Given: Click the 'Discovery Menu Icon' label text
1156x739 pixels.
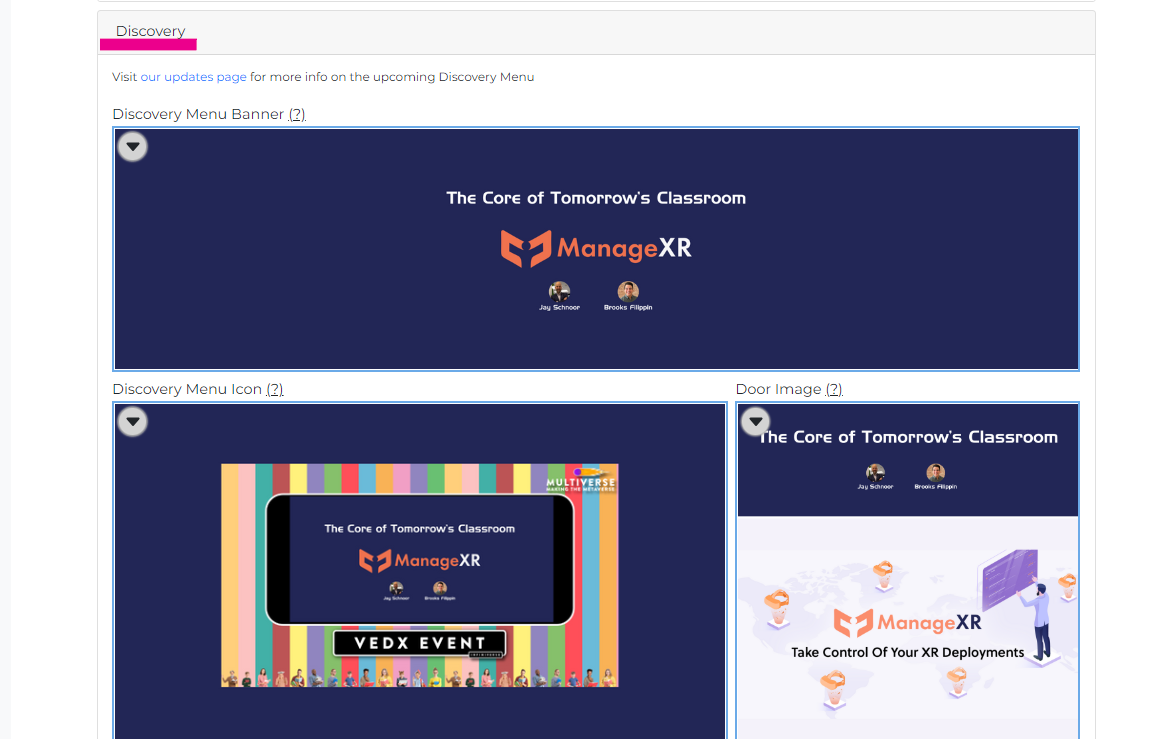Looking at the screenshot, I should (x=187, y=389).
